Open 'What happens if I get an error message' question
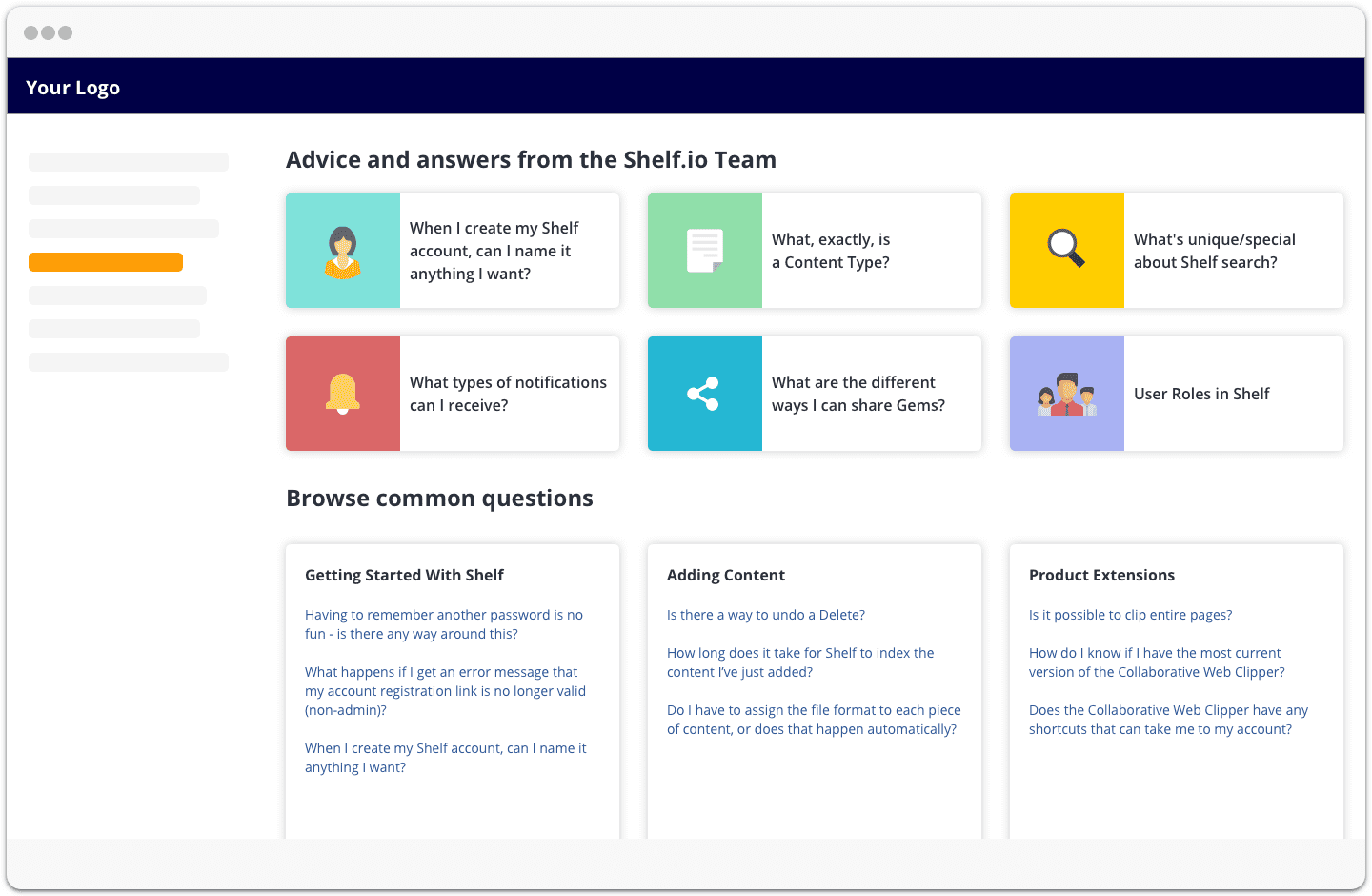 [x=445, y=691]
